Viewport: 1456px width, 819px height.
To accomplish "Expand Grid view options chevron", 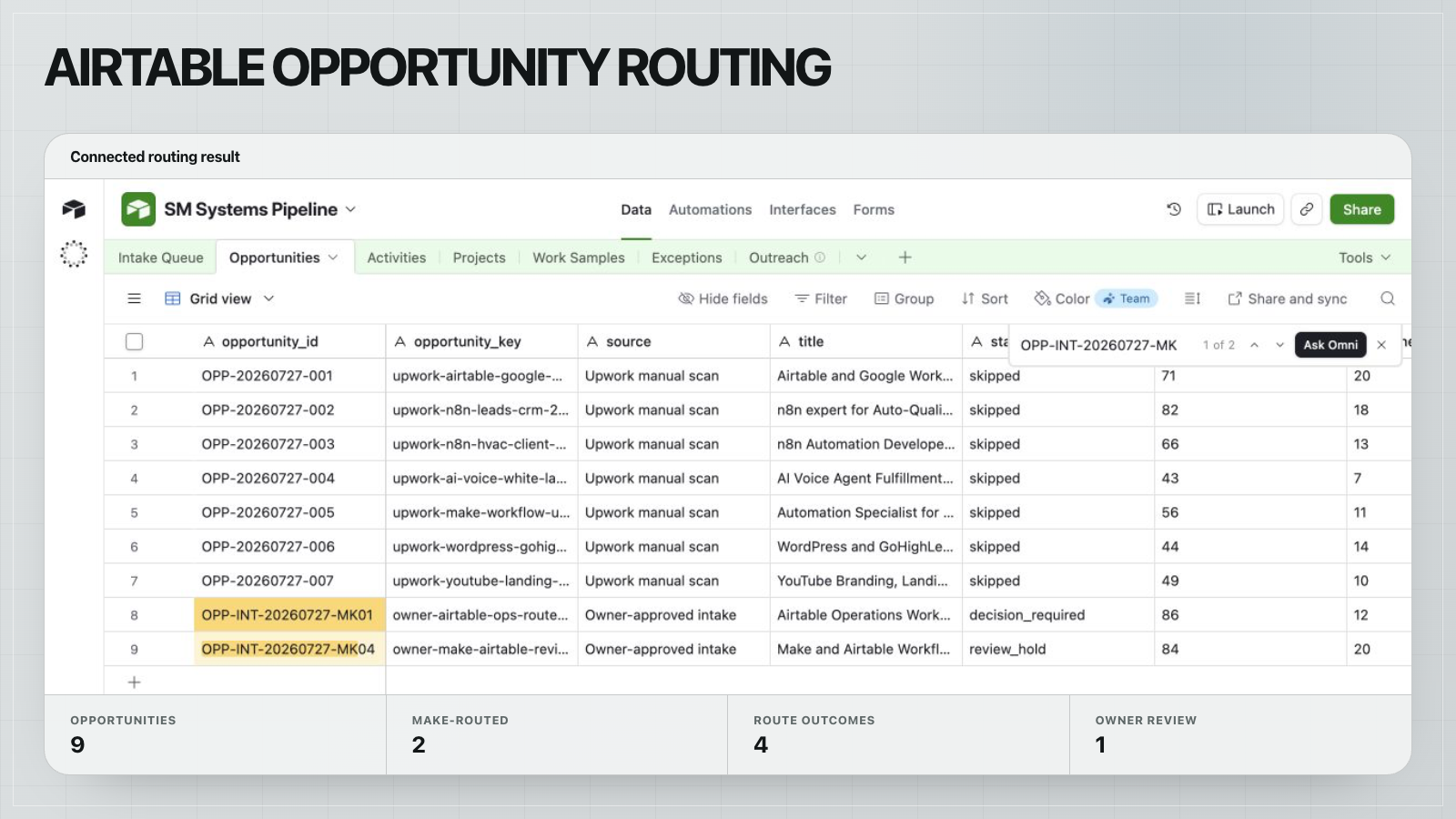I will point(268,298).
